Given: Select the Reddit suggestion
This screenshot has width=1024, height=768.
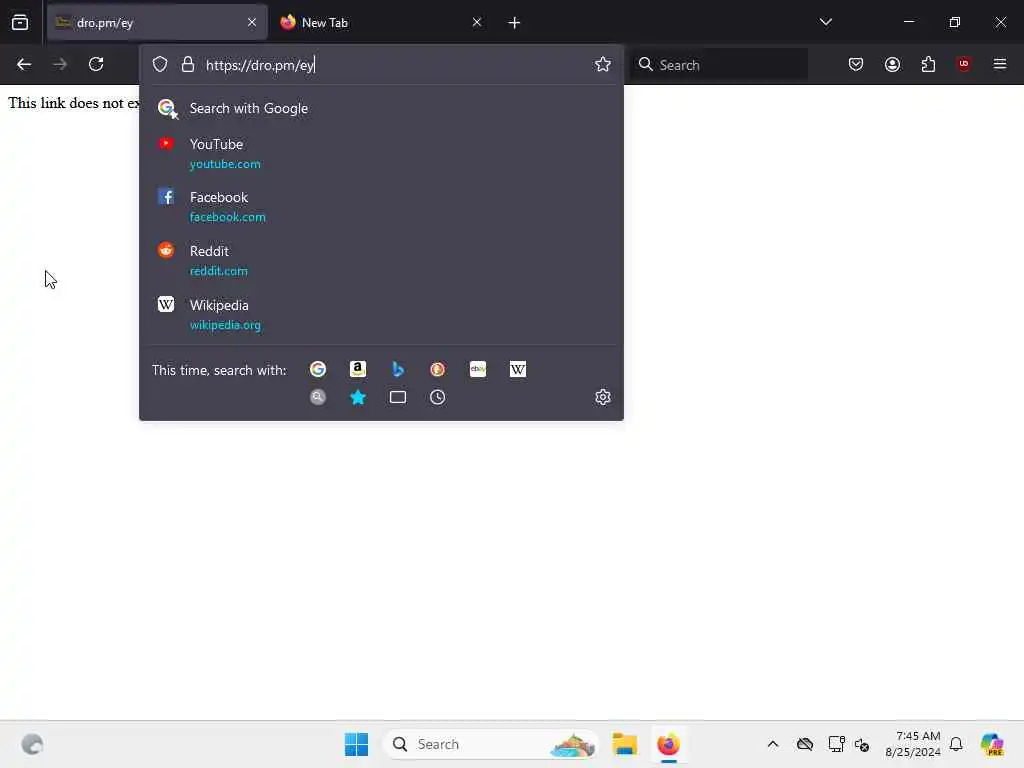Looking at the screenshot, I should [381, 261].
